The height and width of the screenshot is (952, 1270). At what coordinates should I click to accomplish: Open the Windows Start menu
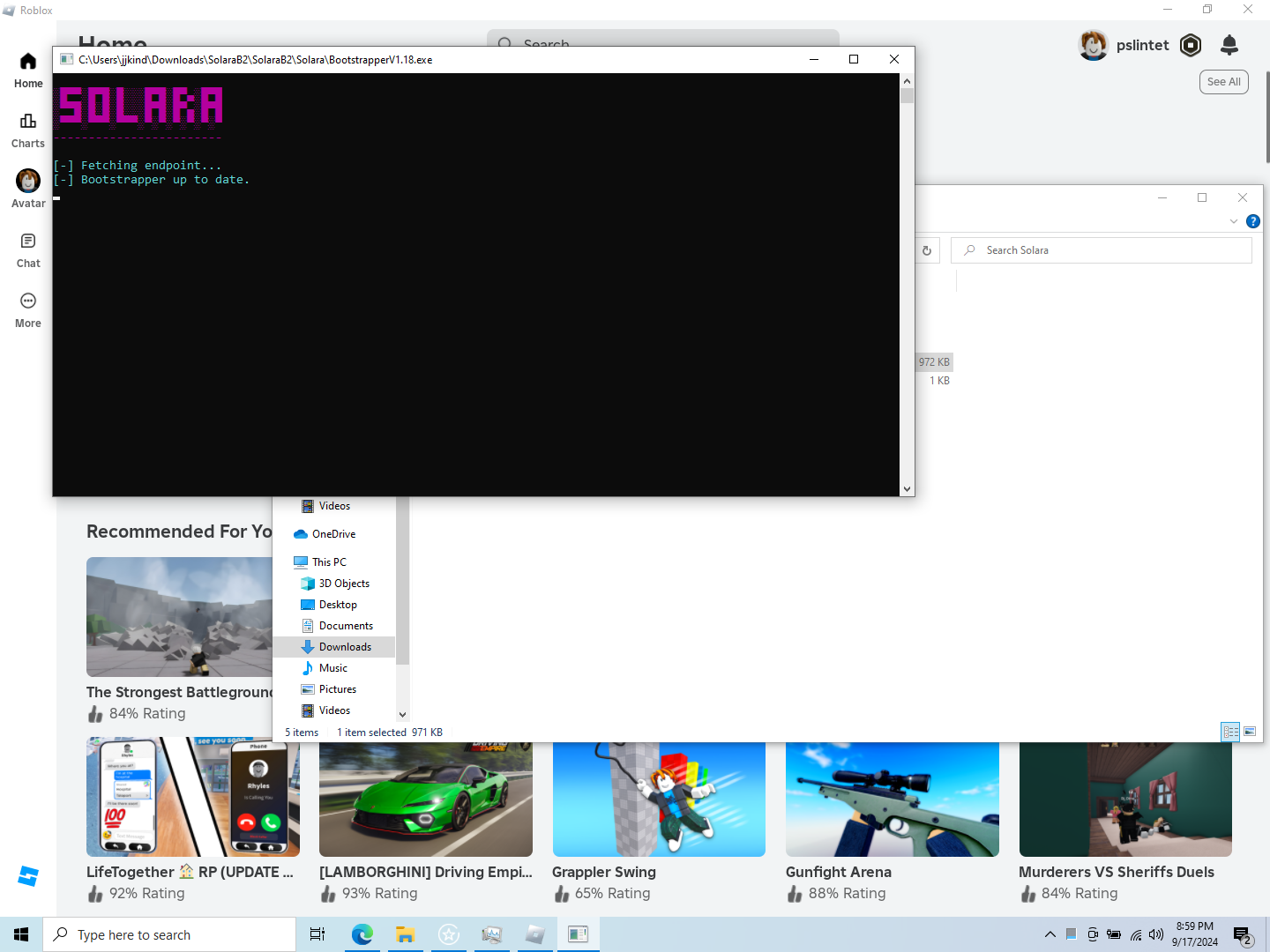[x=21, y=934]
